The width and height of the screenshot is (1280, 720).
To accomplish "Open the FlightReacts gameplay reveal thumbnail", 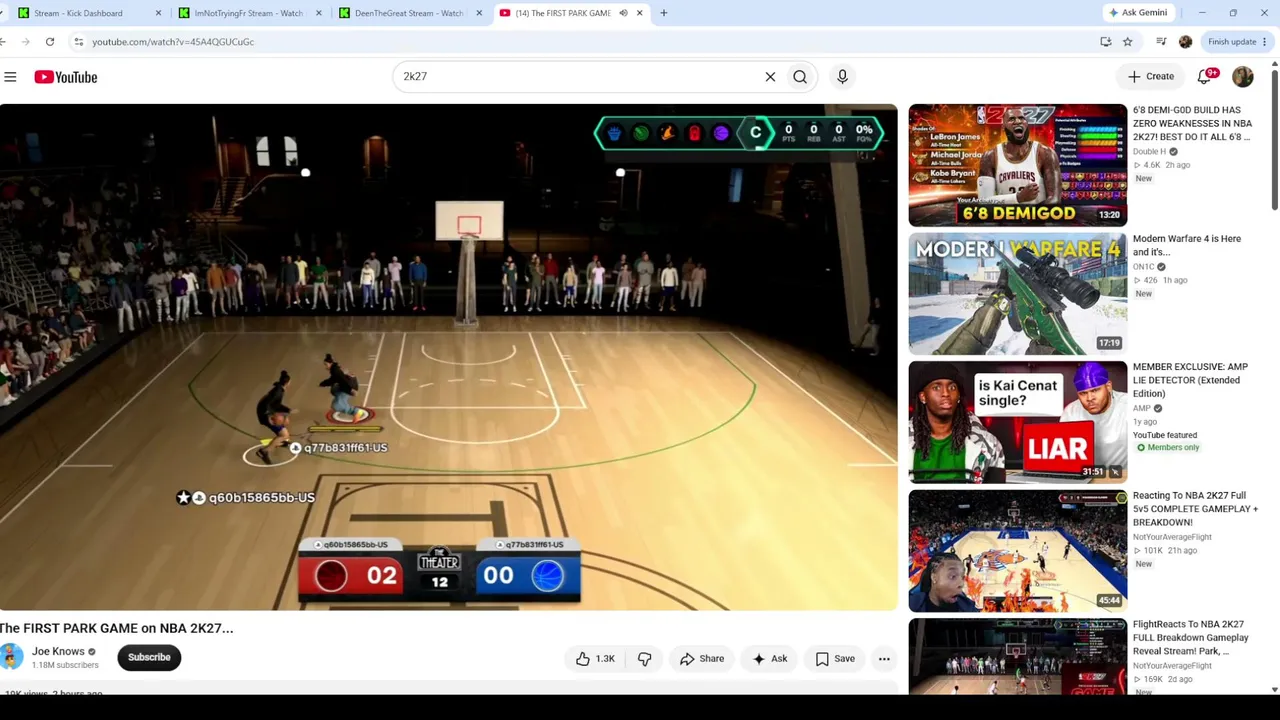I will coord(1017,656).
